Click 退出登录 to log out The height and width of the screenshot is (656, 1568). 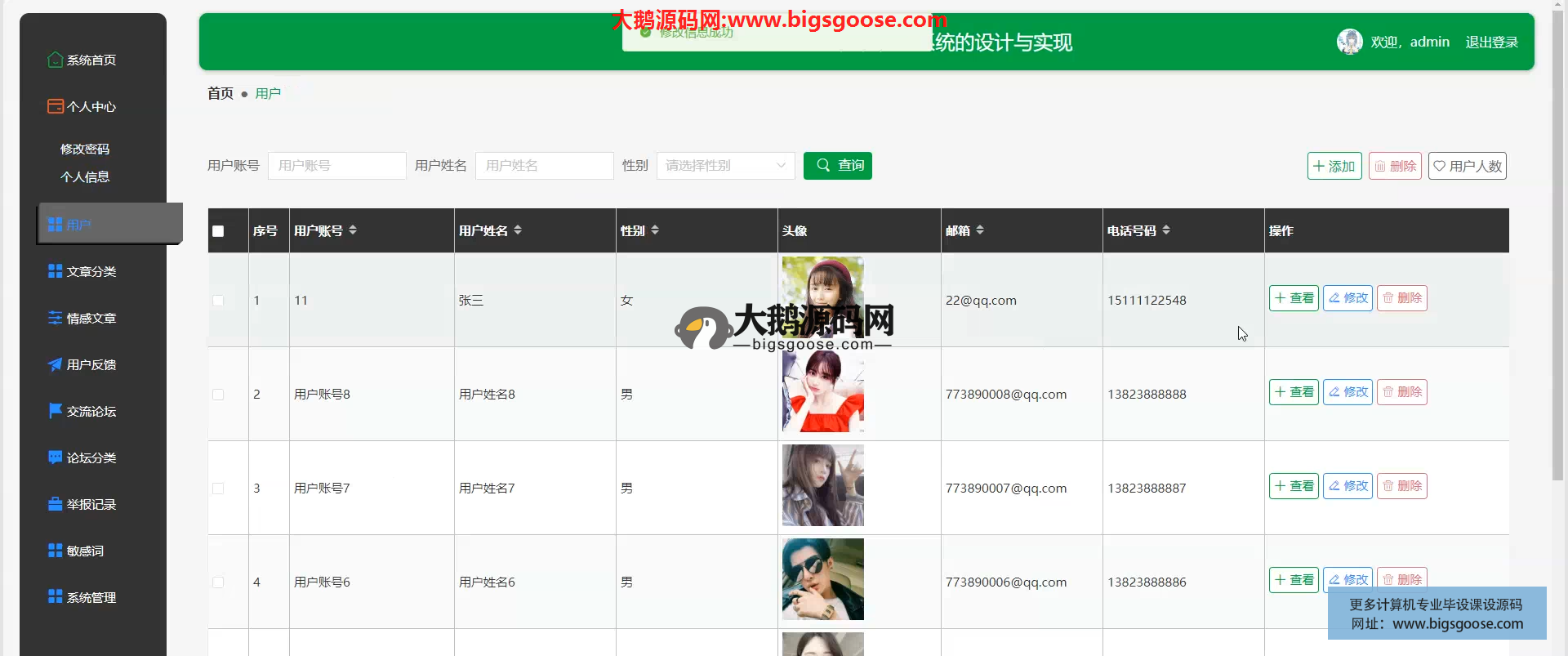coord(1491,42)
